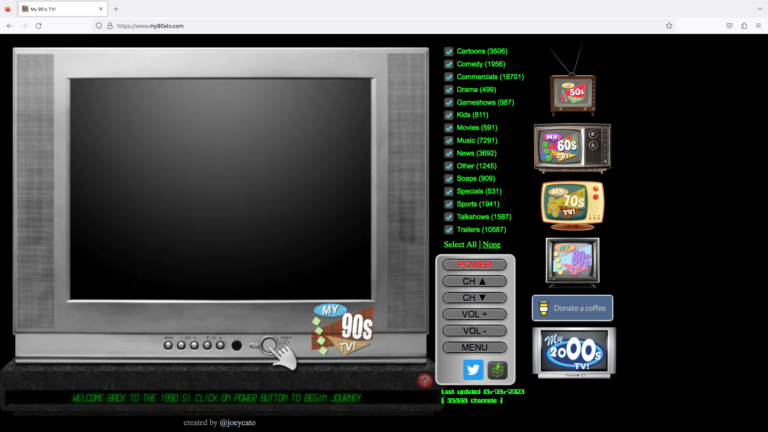
Task: Open the My 80s TV icon
Action: pyautogui.click(x=572, y=262)
